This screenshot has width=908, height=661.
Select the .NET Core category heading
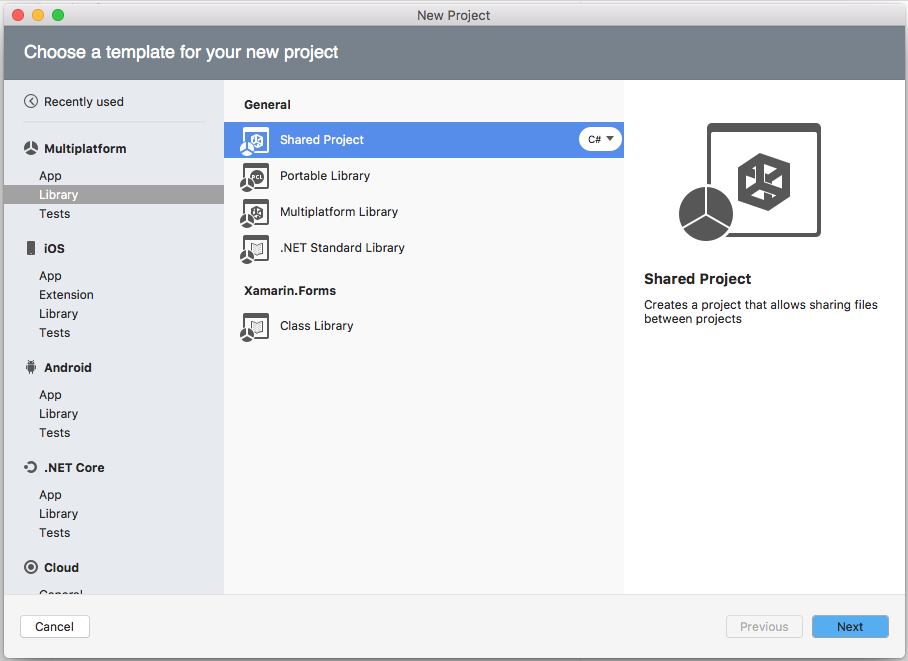pyautogui.click(x=74, y=468)
